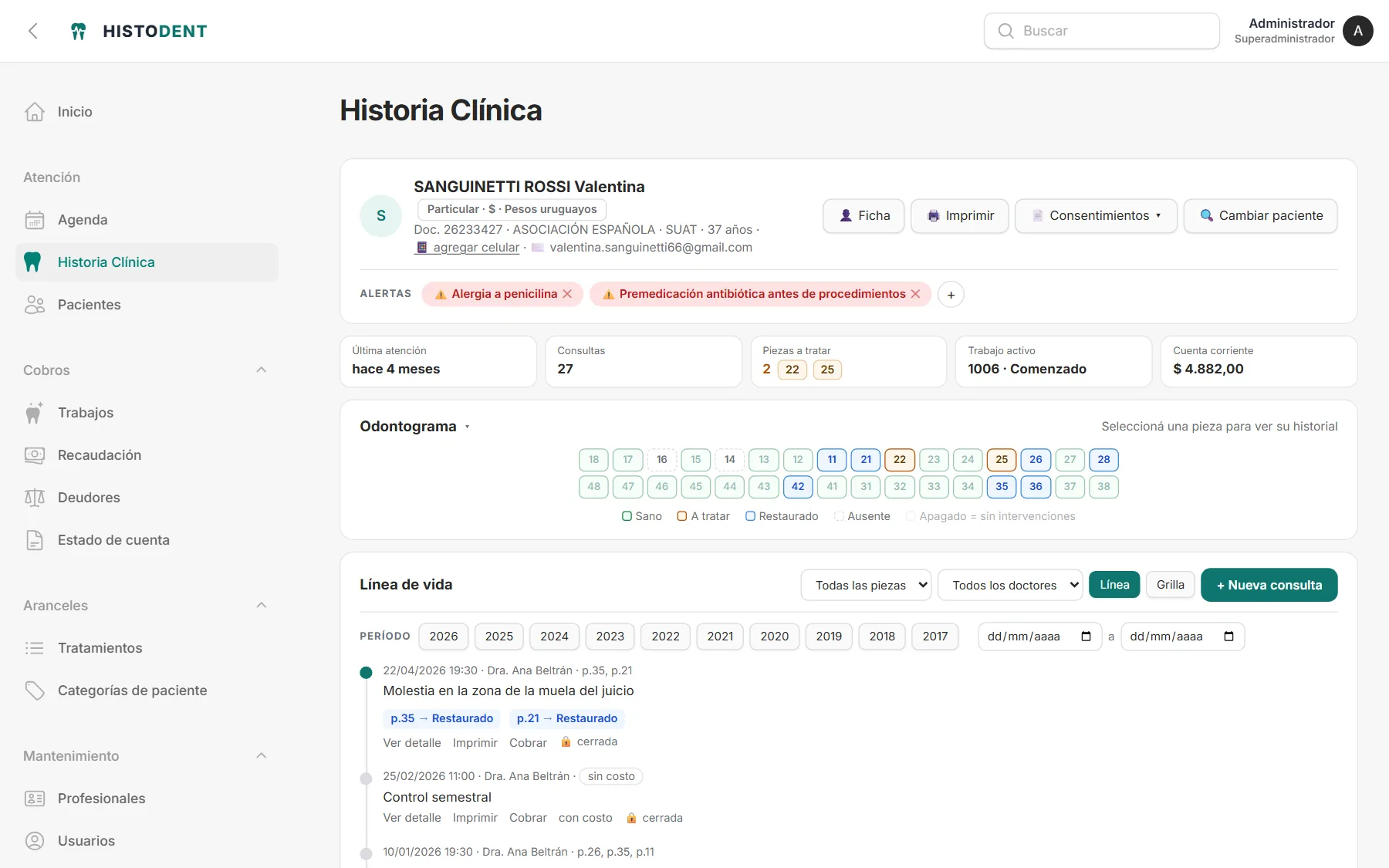Collapse the Cobros sidebar section

262,370
